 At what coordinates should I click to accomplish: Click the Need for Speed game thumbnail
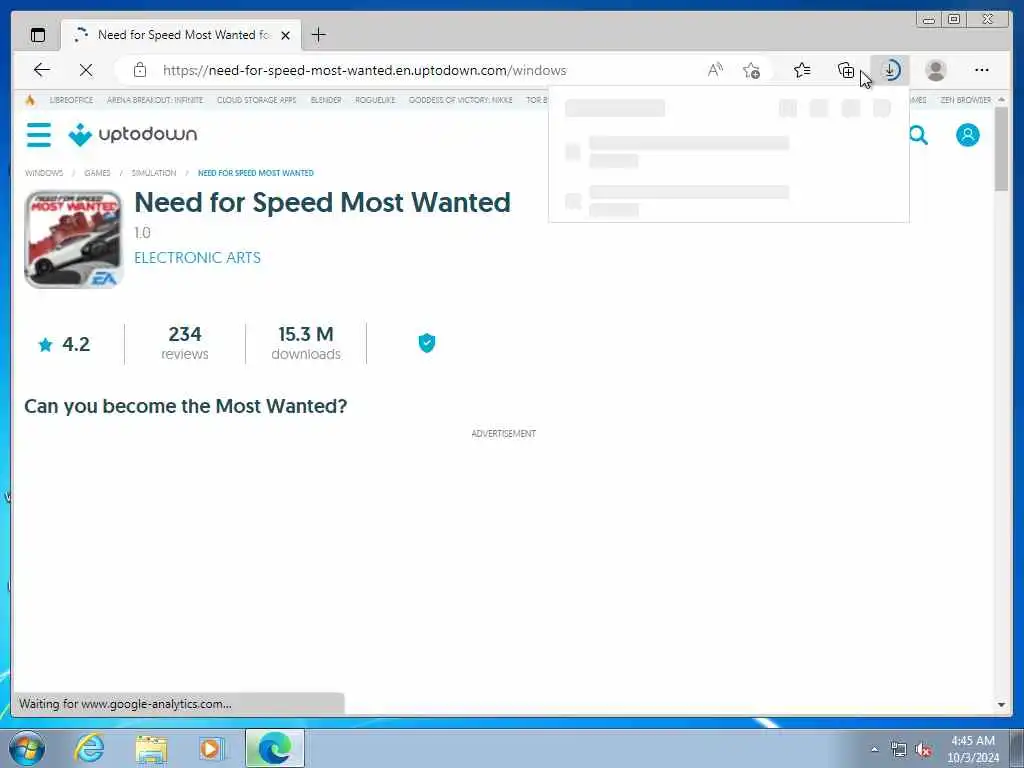point(74,239)
